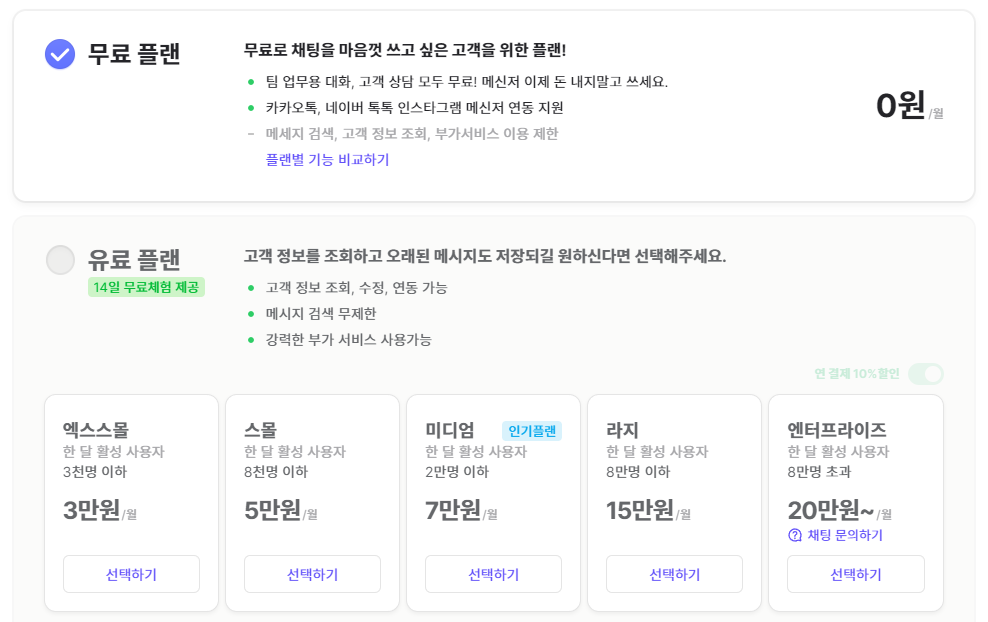988x622 pixels.
Task: Click 선택하기 for the 라지 plan
Action: 674,574
